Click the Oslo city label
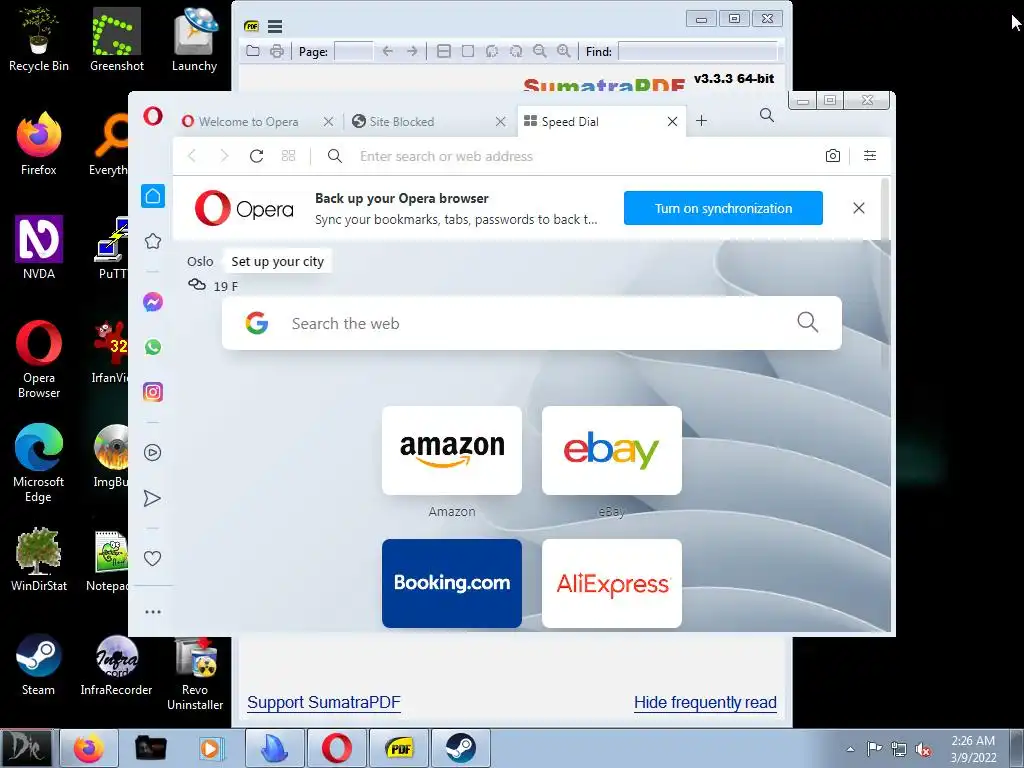 [x=200, y=261]
